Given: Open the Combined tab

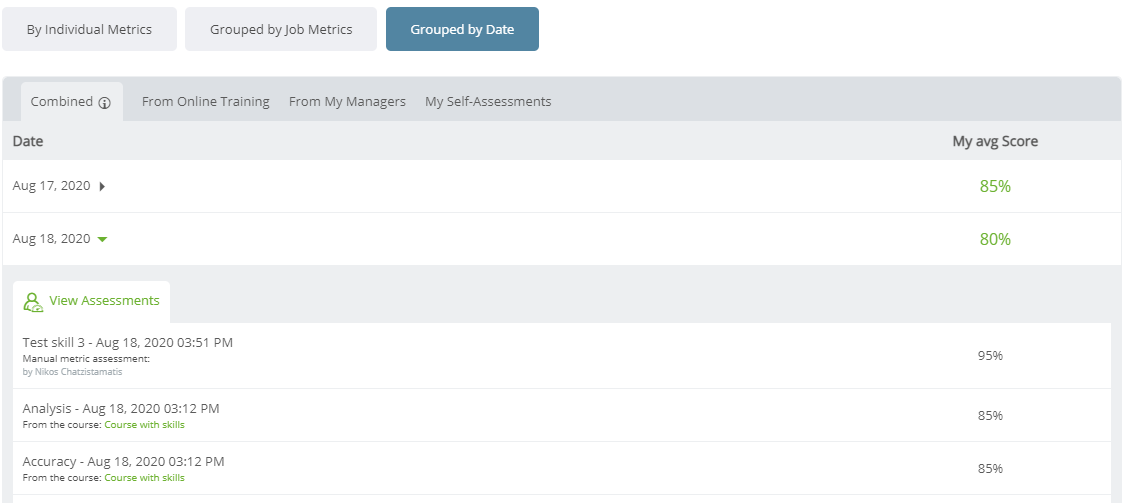Looking at the screenshot, I should [x=72, y=102].
